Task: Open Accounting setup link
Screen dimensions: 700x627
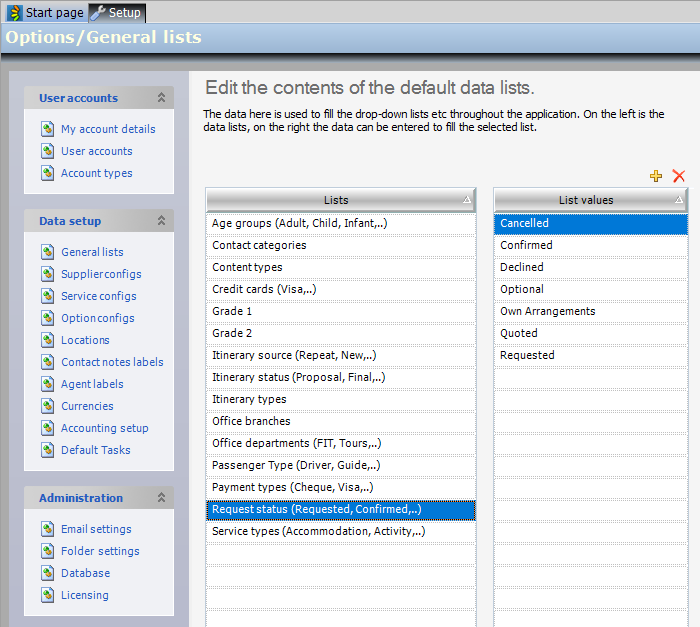Action: (104, 428)
